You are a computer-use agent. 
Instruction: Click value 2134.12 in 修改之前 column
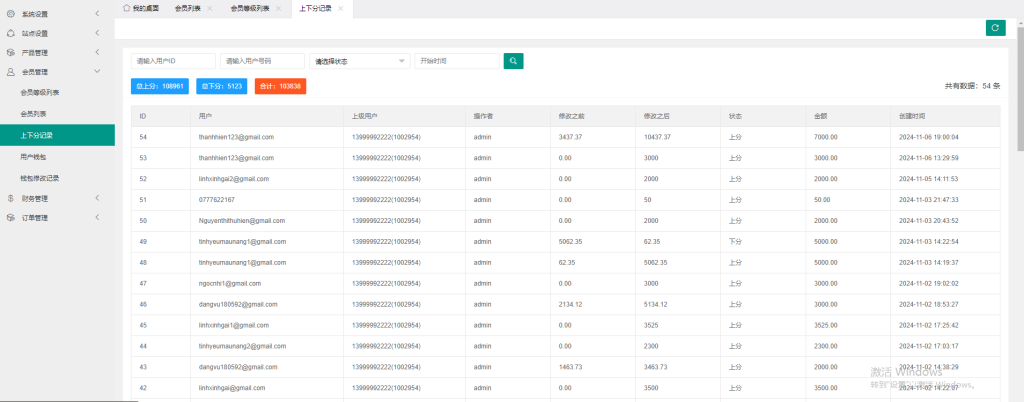pos(570,304)
